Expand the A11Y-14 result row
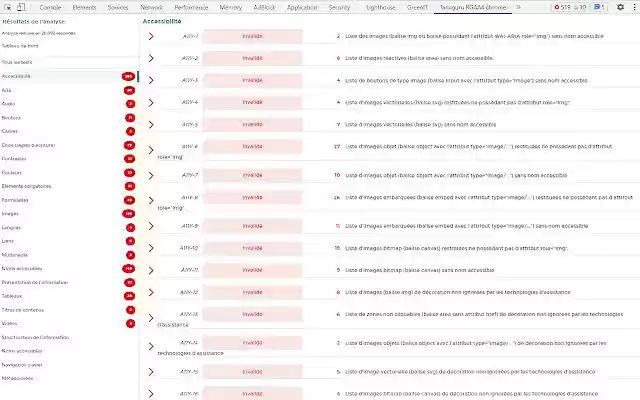This screenshot has height=400, width=640. pyautogui.click(x=151, y=347)
